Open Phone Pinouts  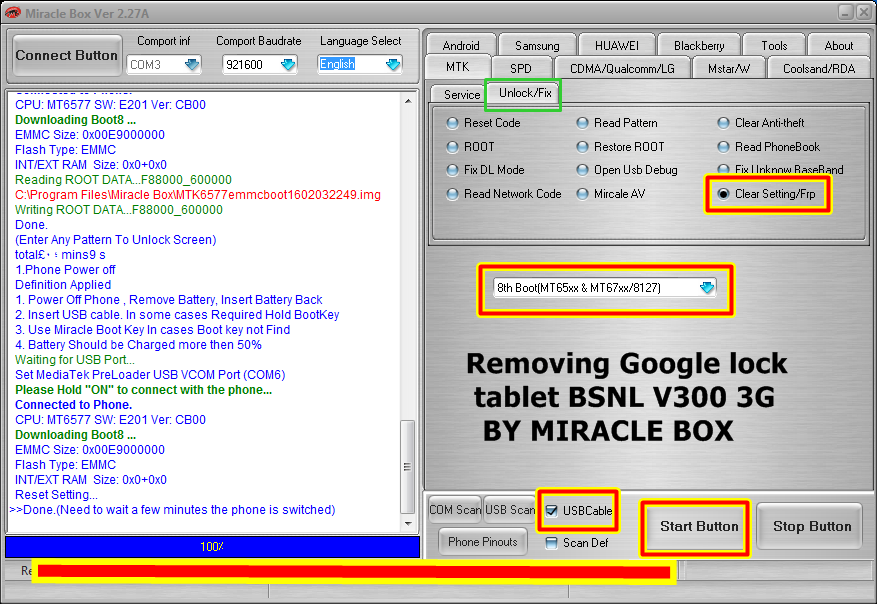coord(483,541)
